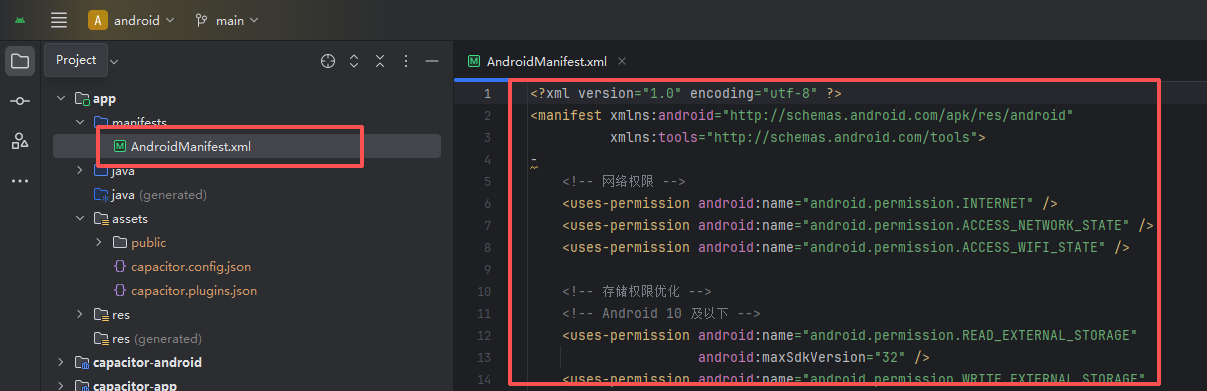
Task: Open the Structure tool window icon
Action: [20, 141]
